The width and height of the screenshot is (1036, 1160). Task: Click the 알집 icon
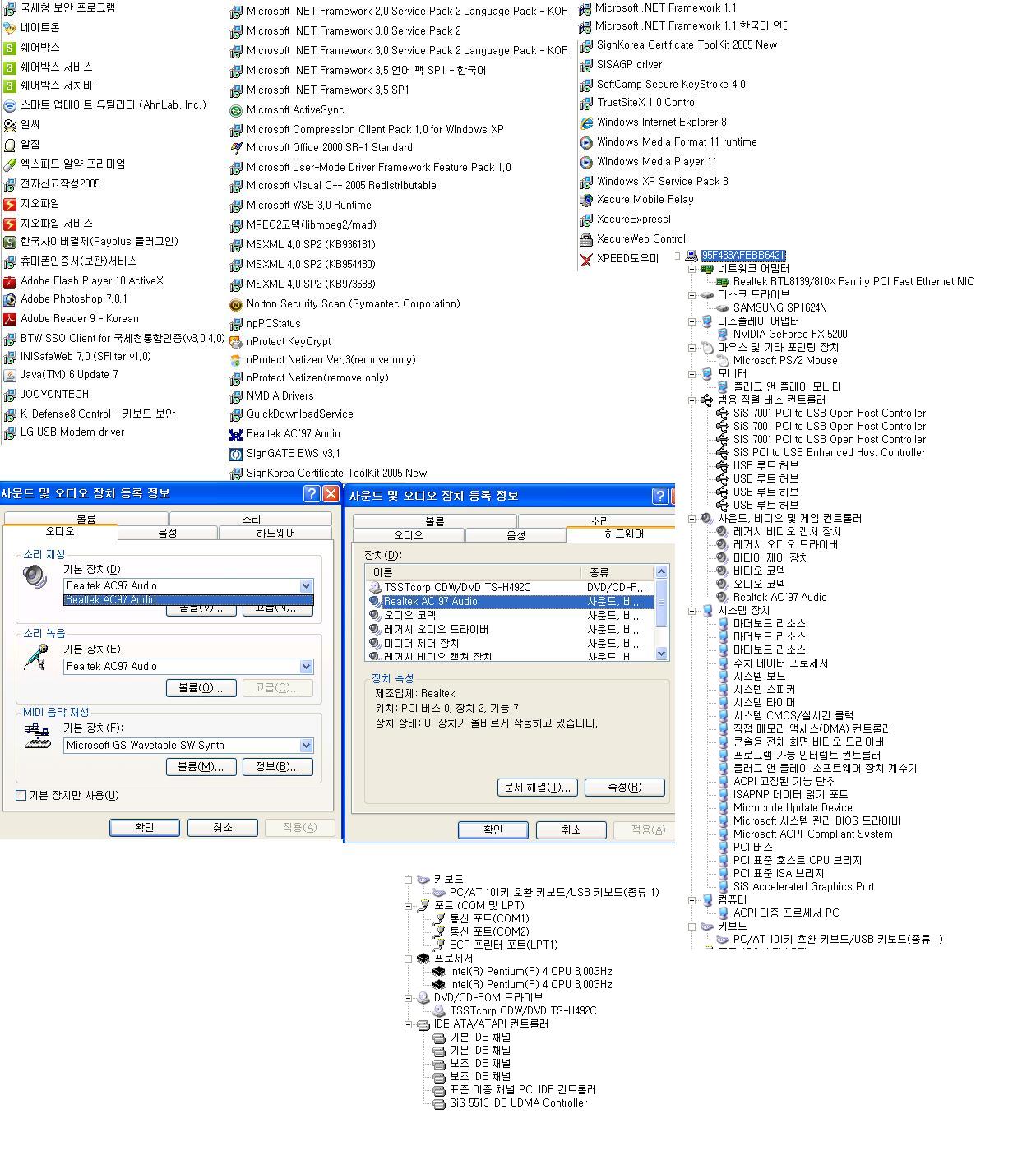pos(10,145)
